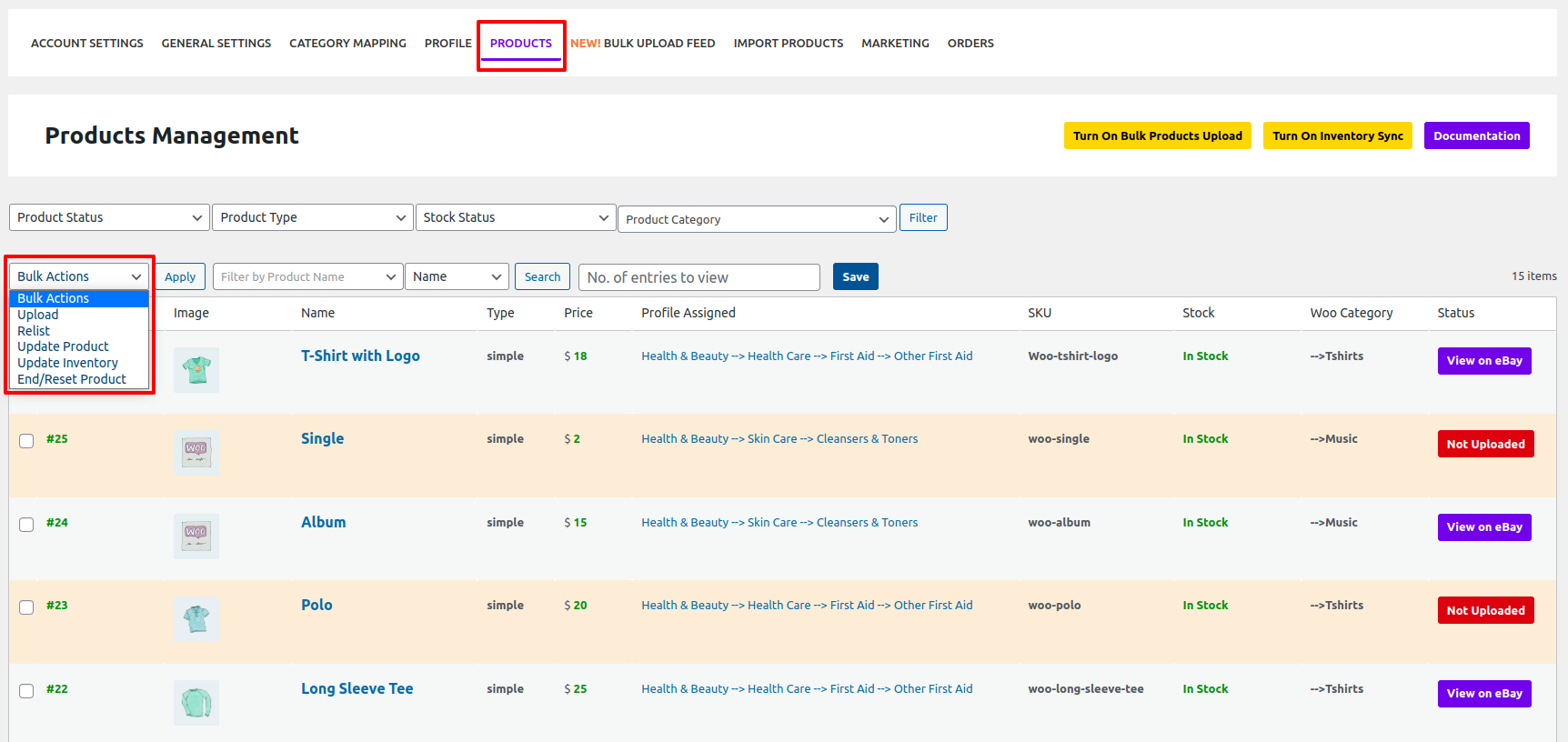
Task: Tick the checkbox for product #23
Action: [26, 607]
